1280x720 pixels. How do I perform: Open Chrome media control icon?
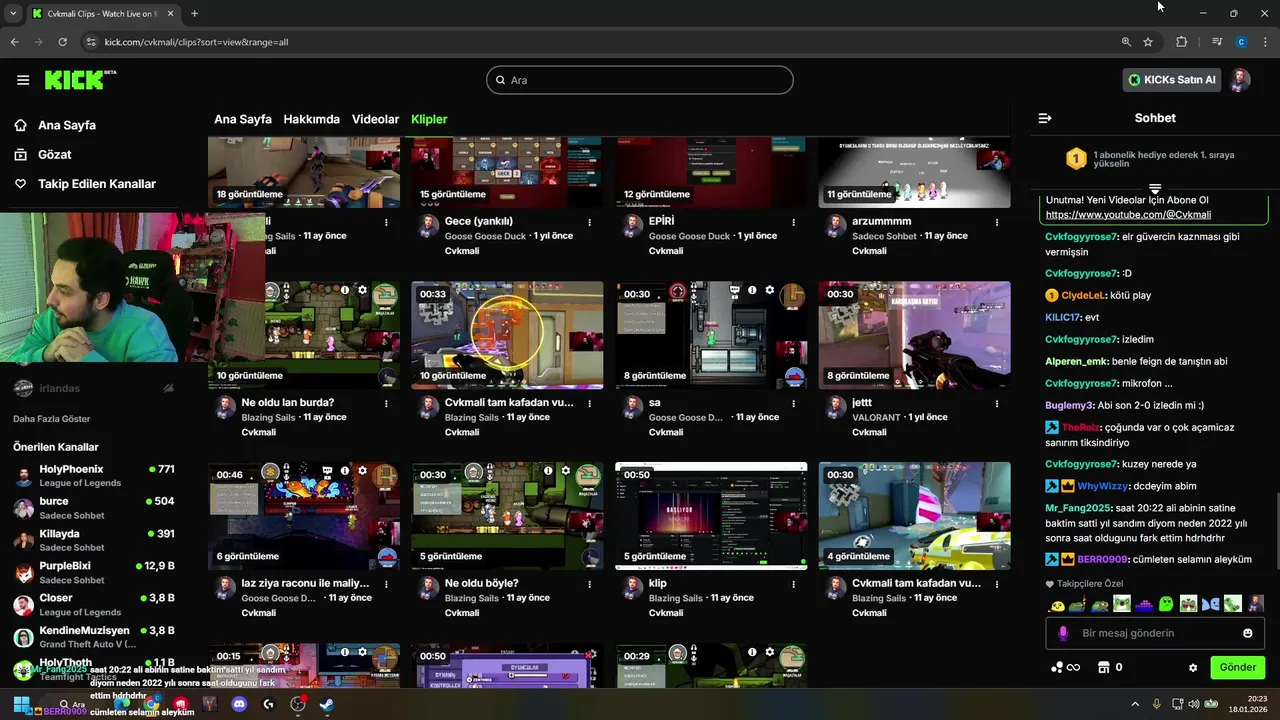click(x=1217, y=42)
